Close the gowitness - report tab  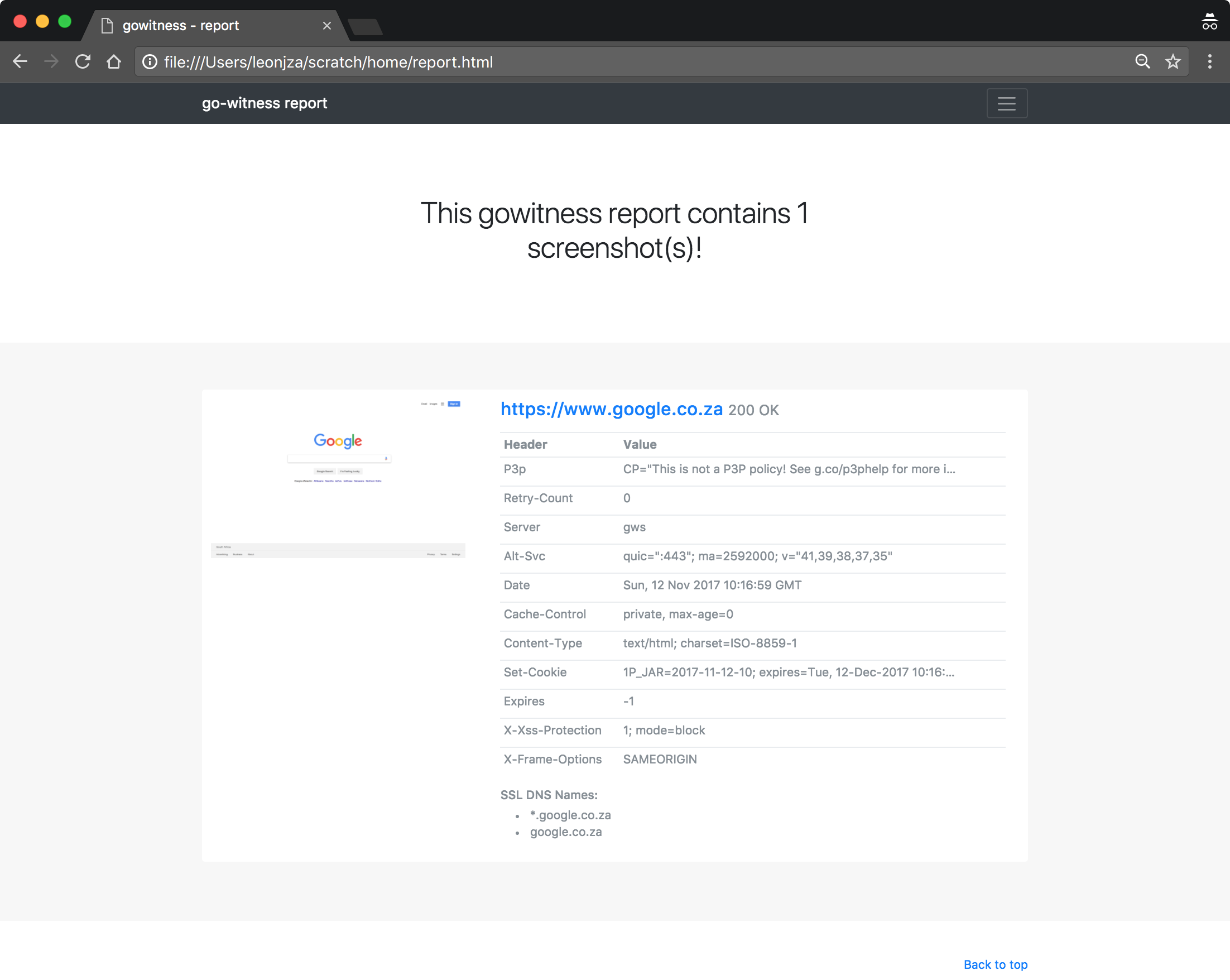point(327,26)
